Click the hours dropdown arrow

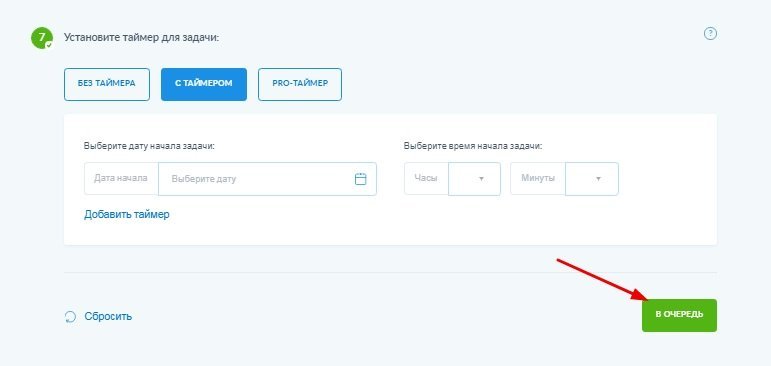coord(481,179)
